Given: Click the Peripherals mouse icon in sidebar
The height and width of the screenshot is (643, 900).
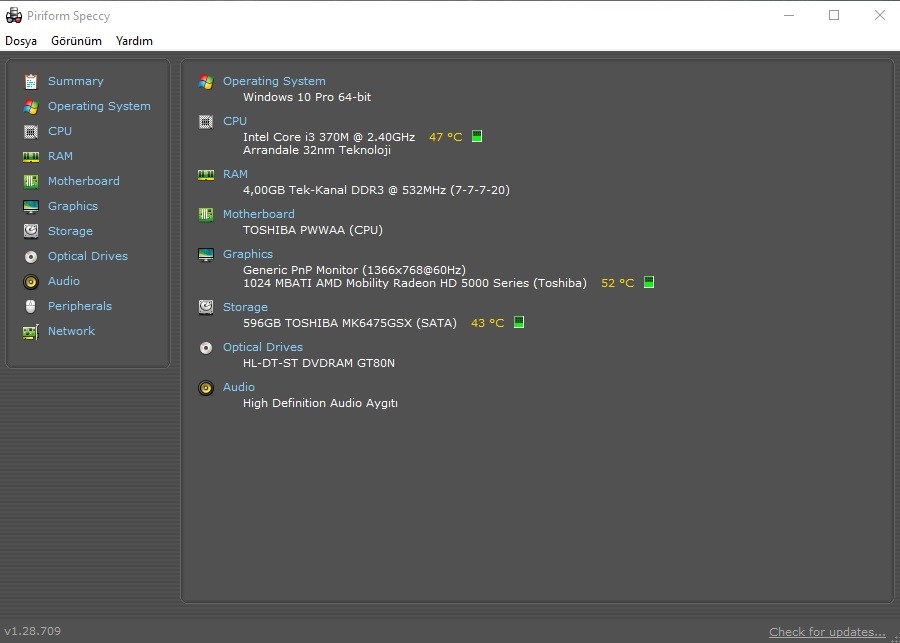Looking at the screenshot, I should 30,307.
